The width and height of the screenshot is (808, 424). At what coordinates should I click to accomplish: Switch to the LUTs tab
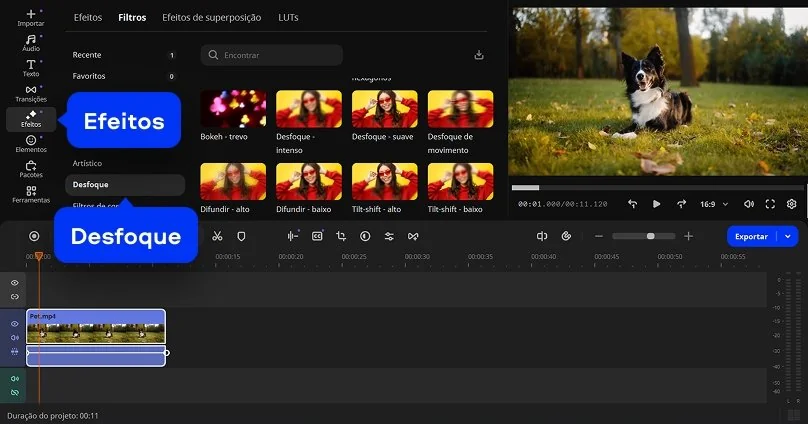[x=288, y=17]
